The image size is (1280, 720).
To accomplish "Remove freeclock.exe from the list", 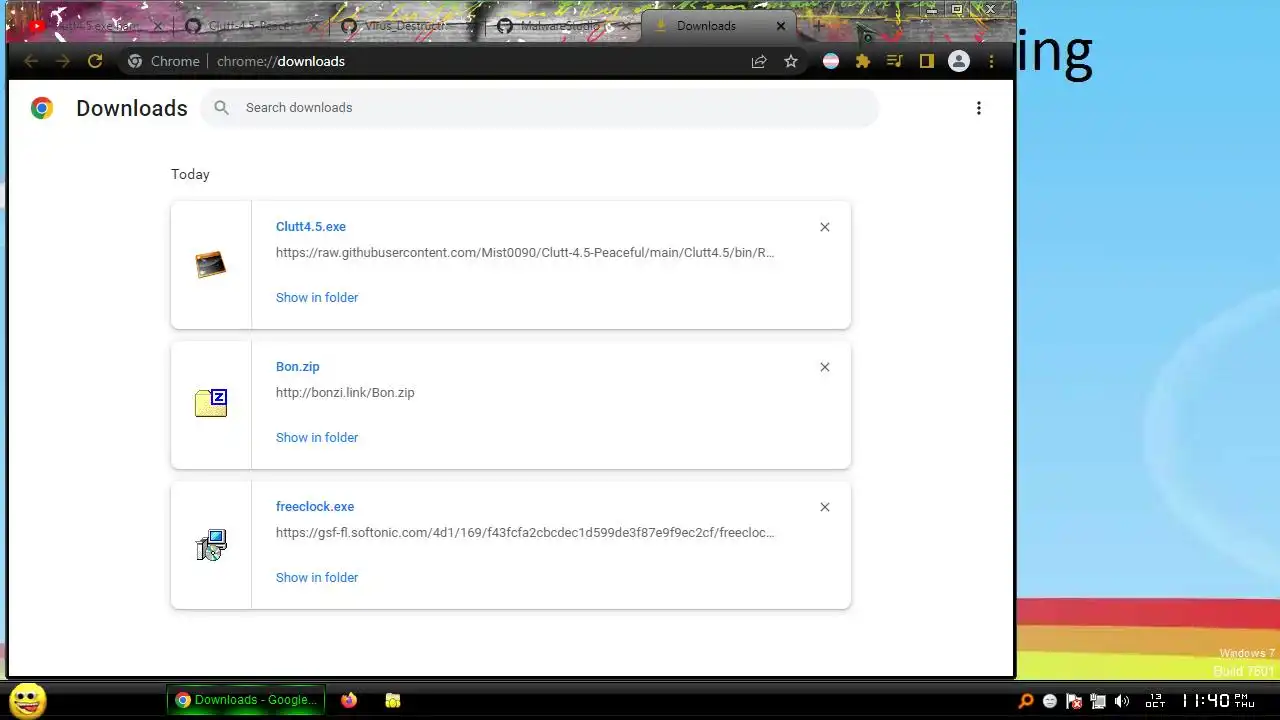I will (825, 507).
